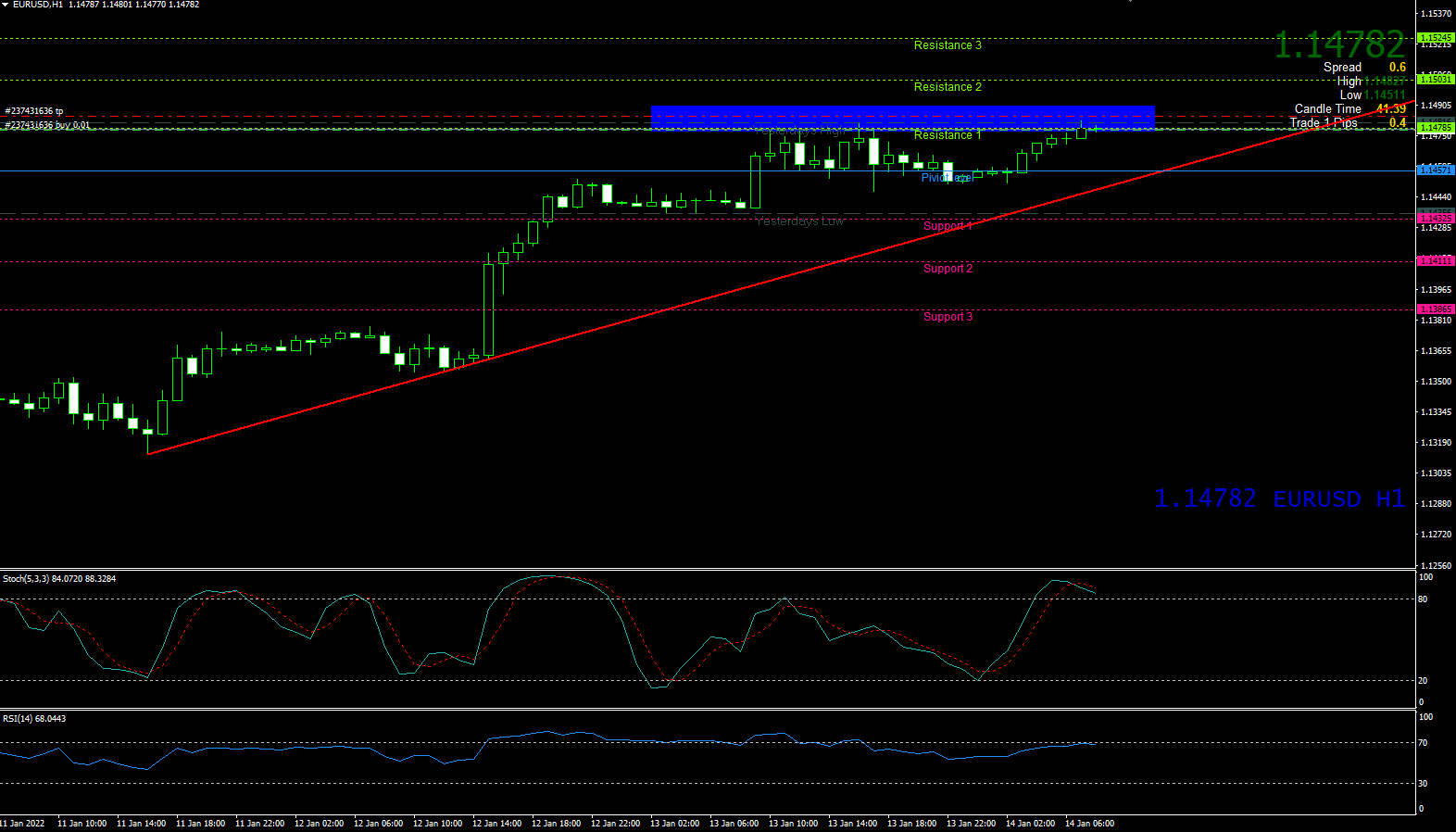Click the pink 1.14325 price tag
The image size is (1456, 832).
coord(1435,219)
